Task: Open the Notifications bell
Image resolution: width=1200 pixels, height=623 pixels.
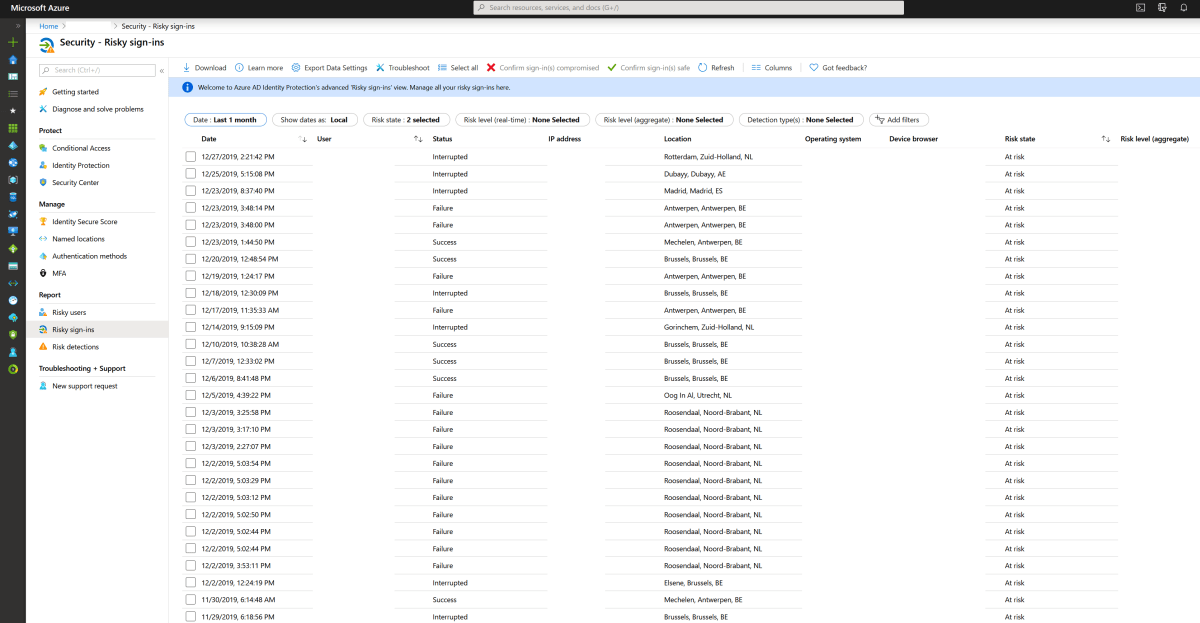Action: coord(1184,7)
